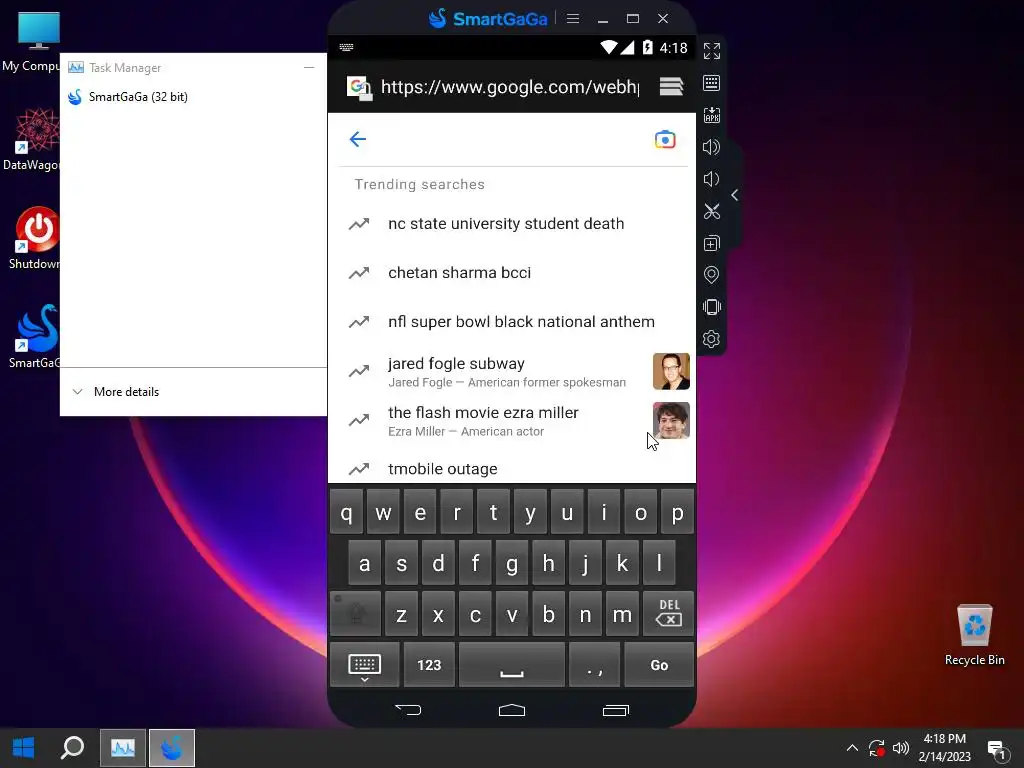1024x768 pixels.
Task: Click the volume down icon in sidebar
Action: (x=711, y=179)
